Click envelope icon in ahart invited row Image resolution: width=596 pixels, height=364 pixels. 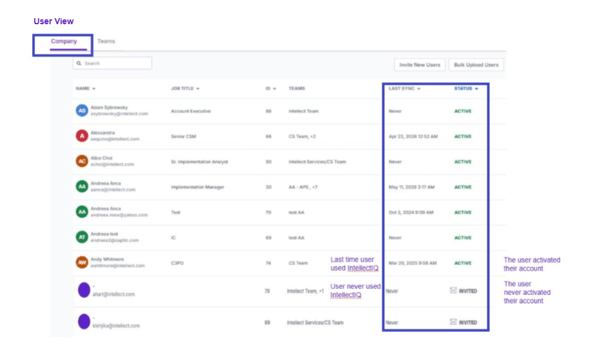(x=453, y=290)
